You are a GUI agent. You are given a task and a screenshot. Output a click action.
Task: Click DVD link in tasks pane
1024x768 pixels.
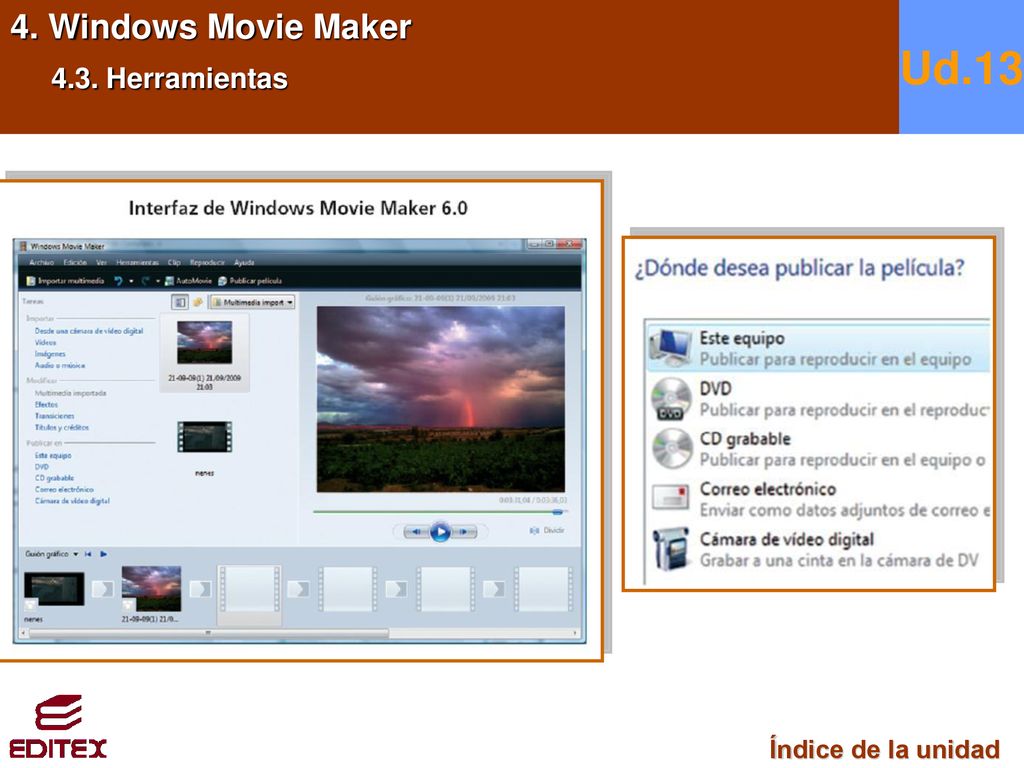(x=42, y=467)
